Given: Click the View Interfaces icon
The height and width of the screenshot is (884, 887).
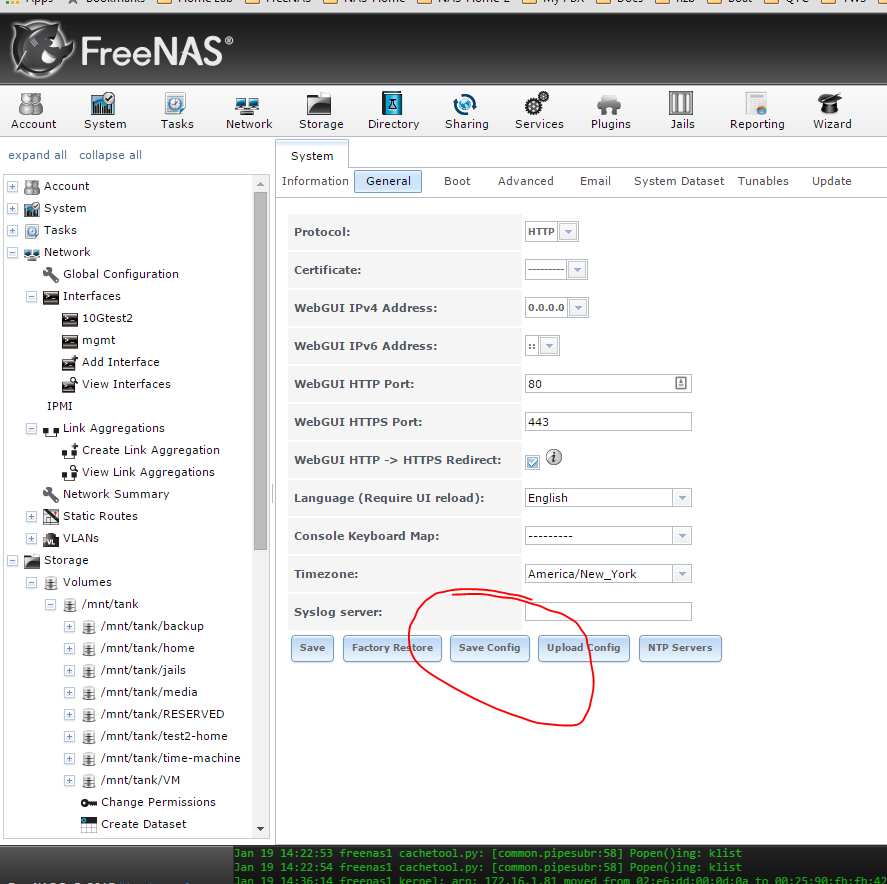Looking at the screenshot, I should (70, 385).
